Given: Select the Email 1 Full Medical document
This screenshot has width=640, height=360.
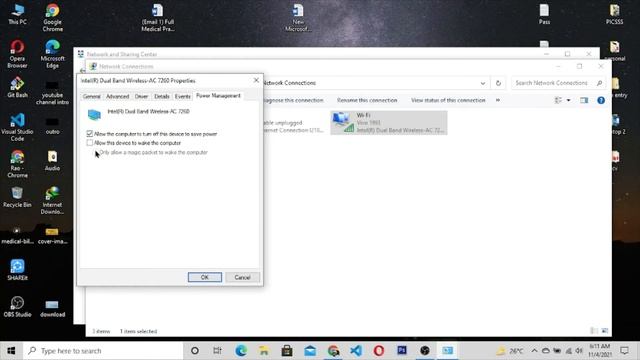Looking at the screenshot, I should (158, 18).
